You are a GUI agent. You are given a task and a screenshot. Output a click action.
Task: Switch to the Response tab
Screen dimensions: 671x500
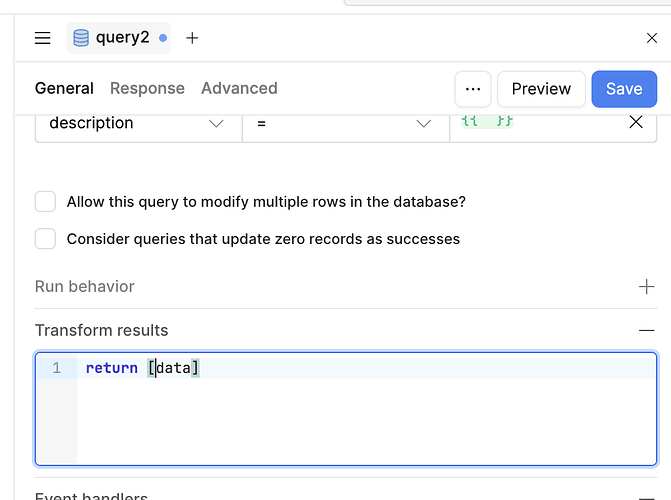pos(147,88)
